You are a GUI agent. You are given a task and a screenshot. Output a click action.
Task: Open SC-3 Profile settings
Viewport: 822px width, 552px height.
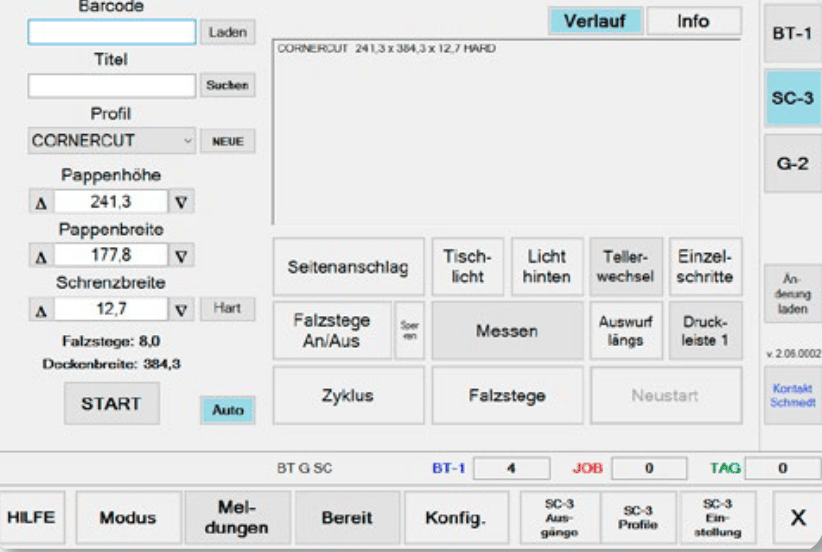click(x=638, y=517)
